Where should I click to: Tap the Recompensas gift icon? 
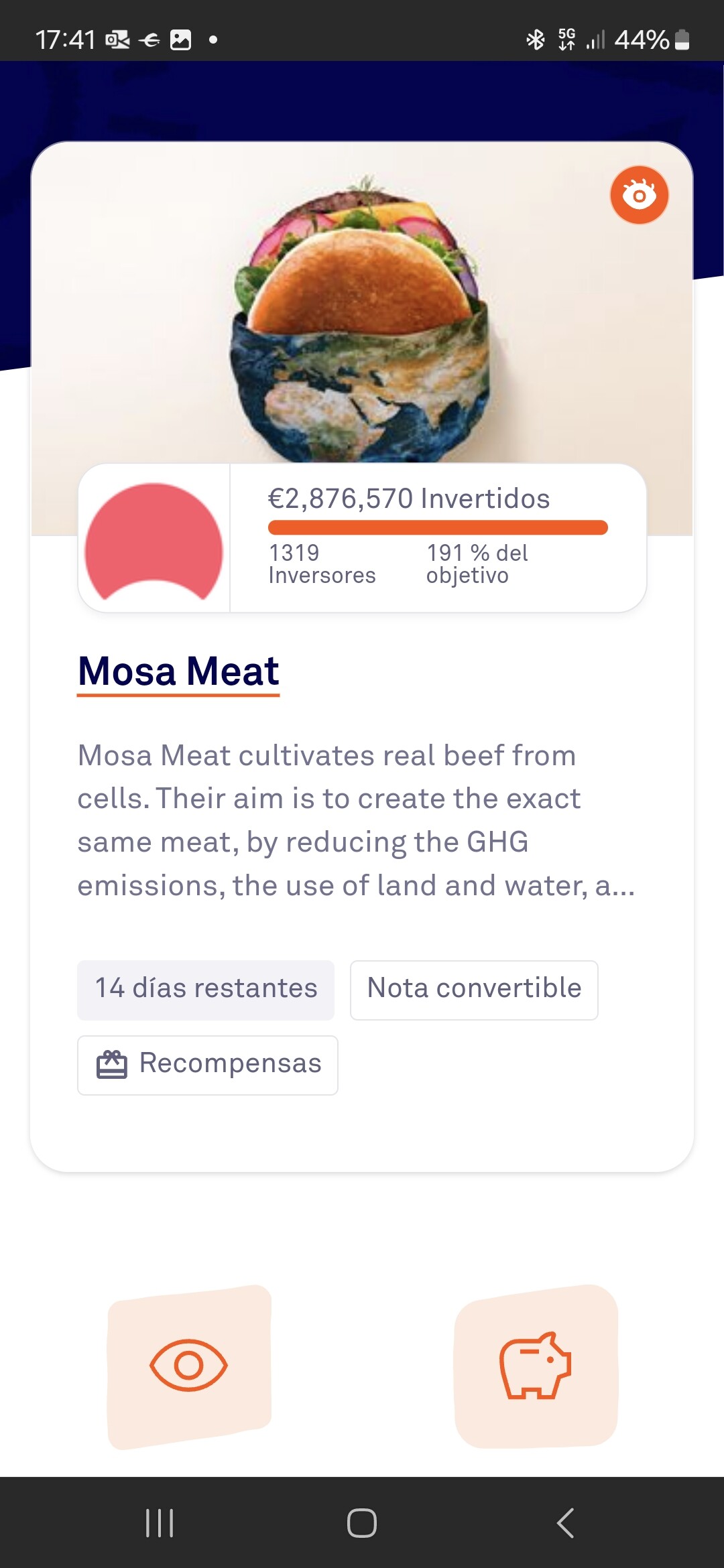click(x=111, y=1065)
